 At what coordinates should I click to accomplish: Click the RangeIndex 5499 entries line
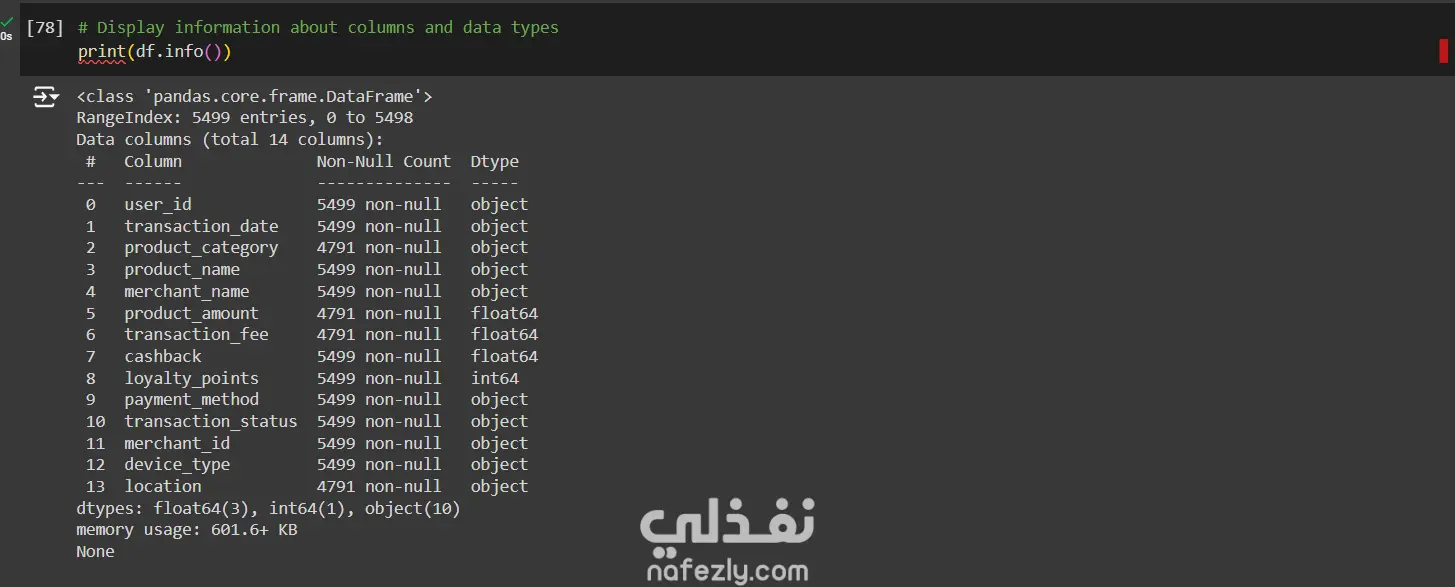point(244,118)
